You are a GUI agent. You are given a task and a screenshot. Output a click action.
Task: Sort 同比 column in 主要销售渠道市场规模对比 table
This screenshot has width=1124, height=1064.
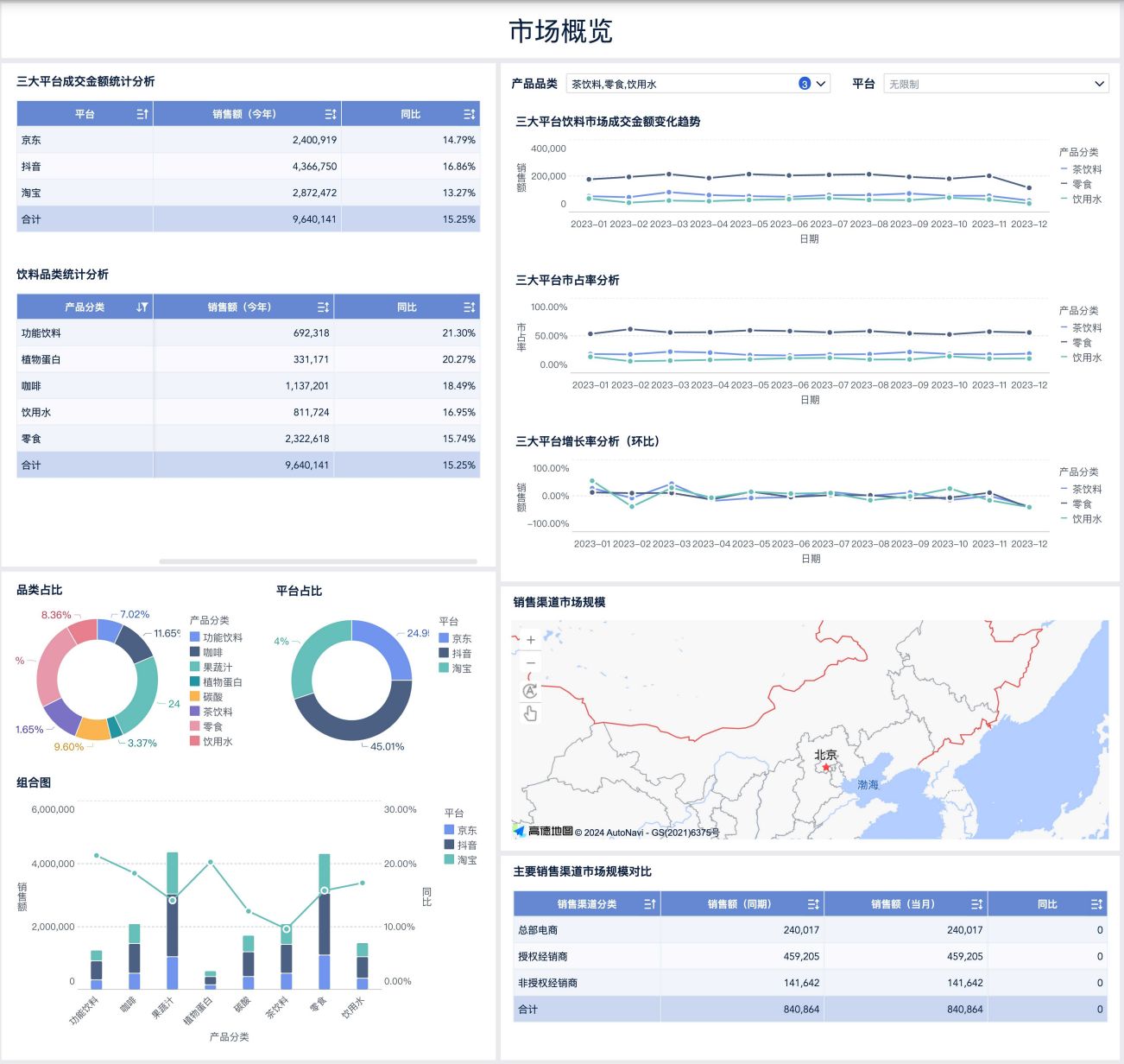[1096, 904]
